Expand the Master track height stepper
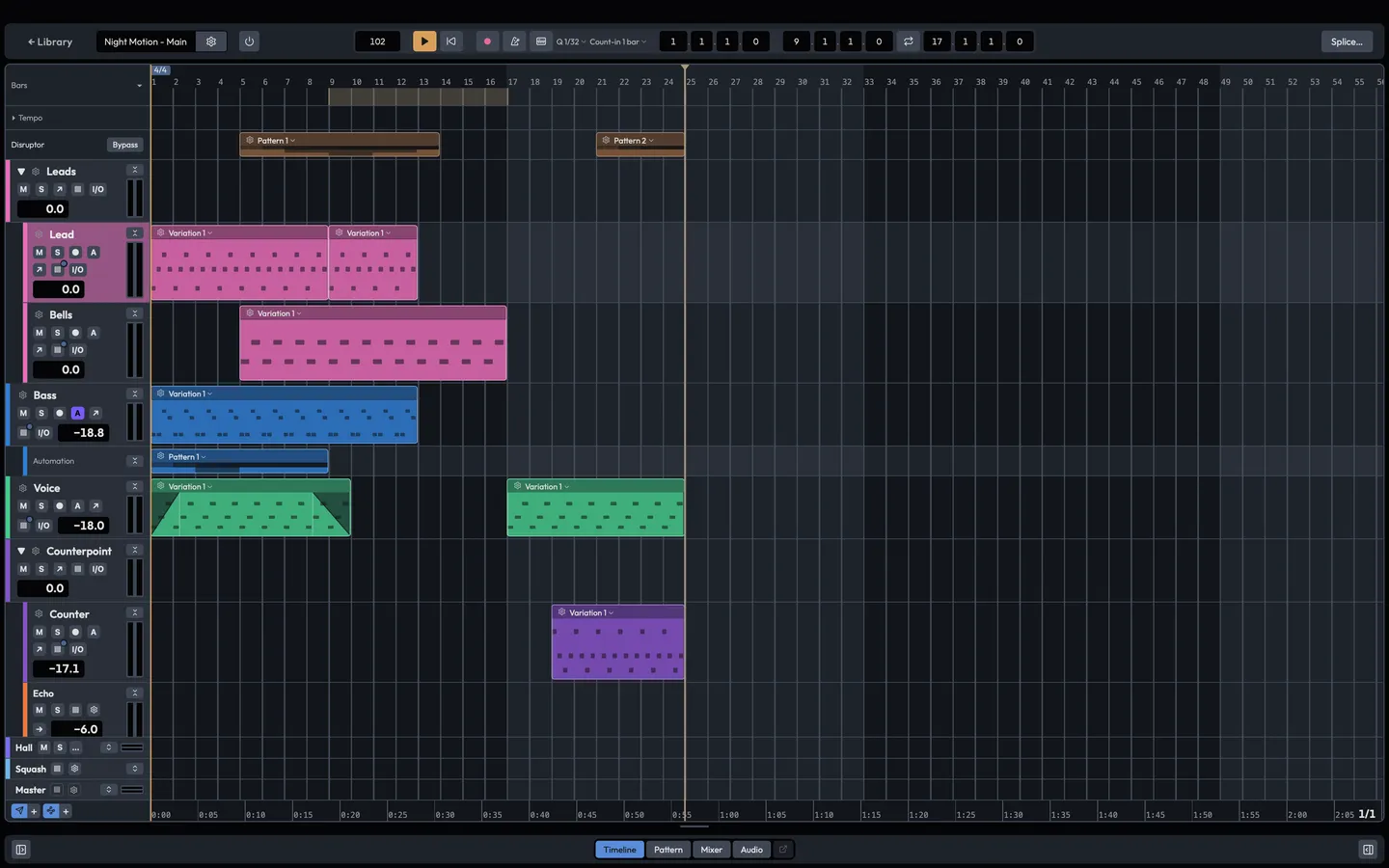 109,790
